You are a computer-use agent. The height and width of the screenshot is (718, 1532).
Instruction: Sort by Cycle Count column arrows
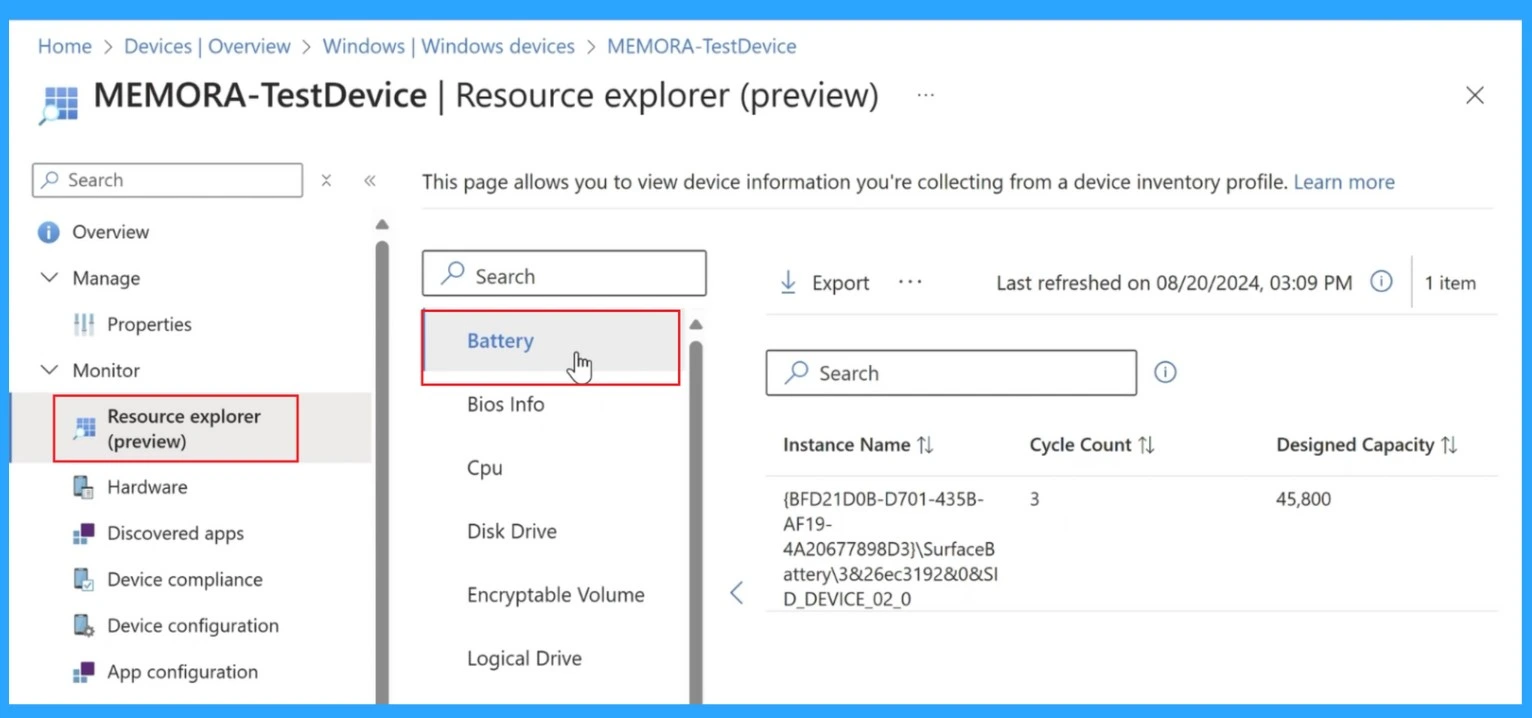[1146, 445]
